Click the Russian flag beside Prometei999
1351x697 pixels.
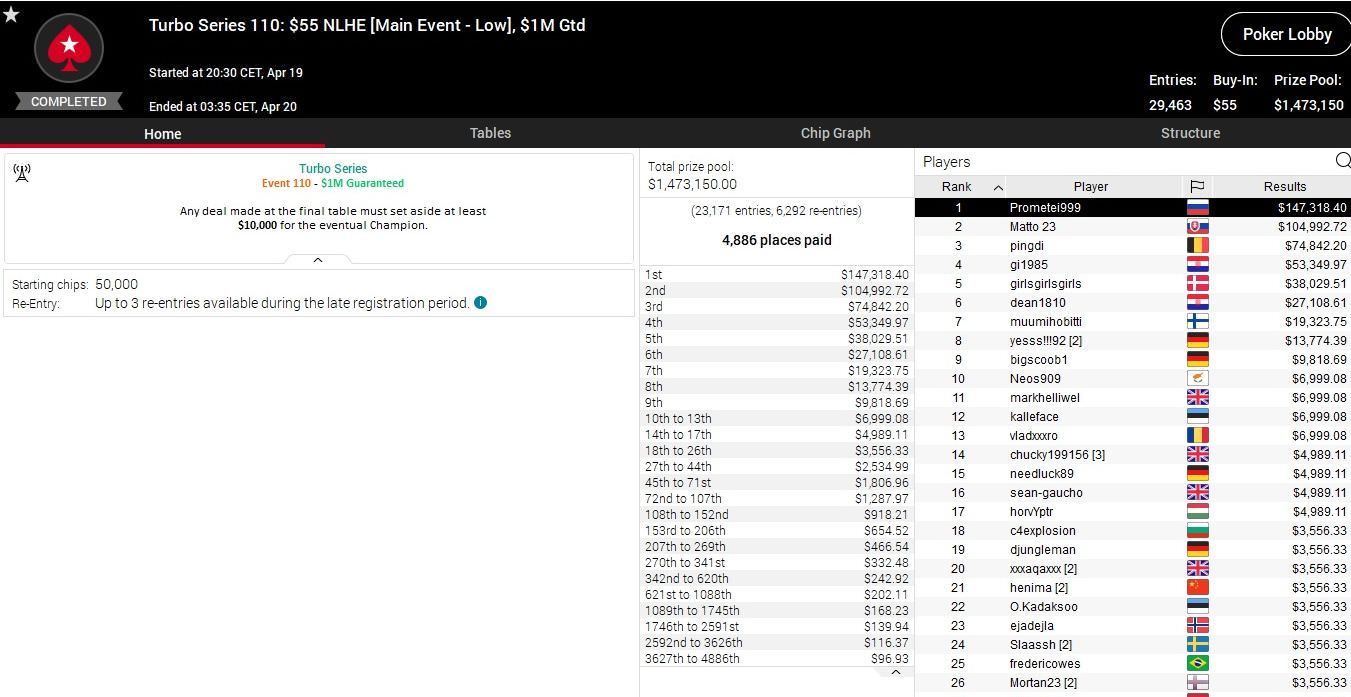[1197, 208]
